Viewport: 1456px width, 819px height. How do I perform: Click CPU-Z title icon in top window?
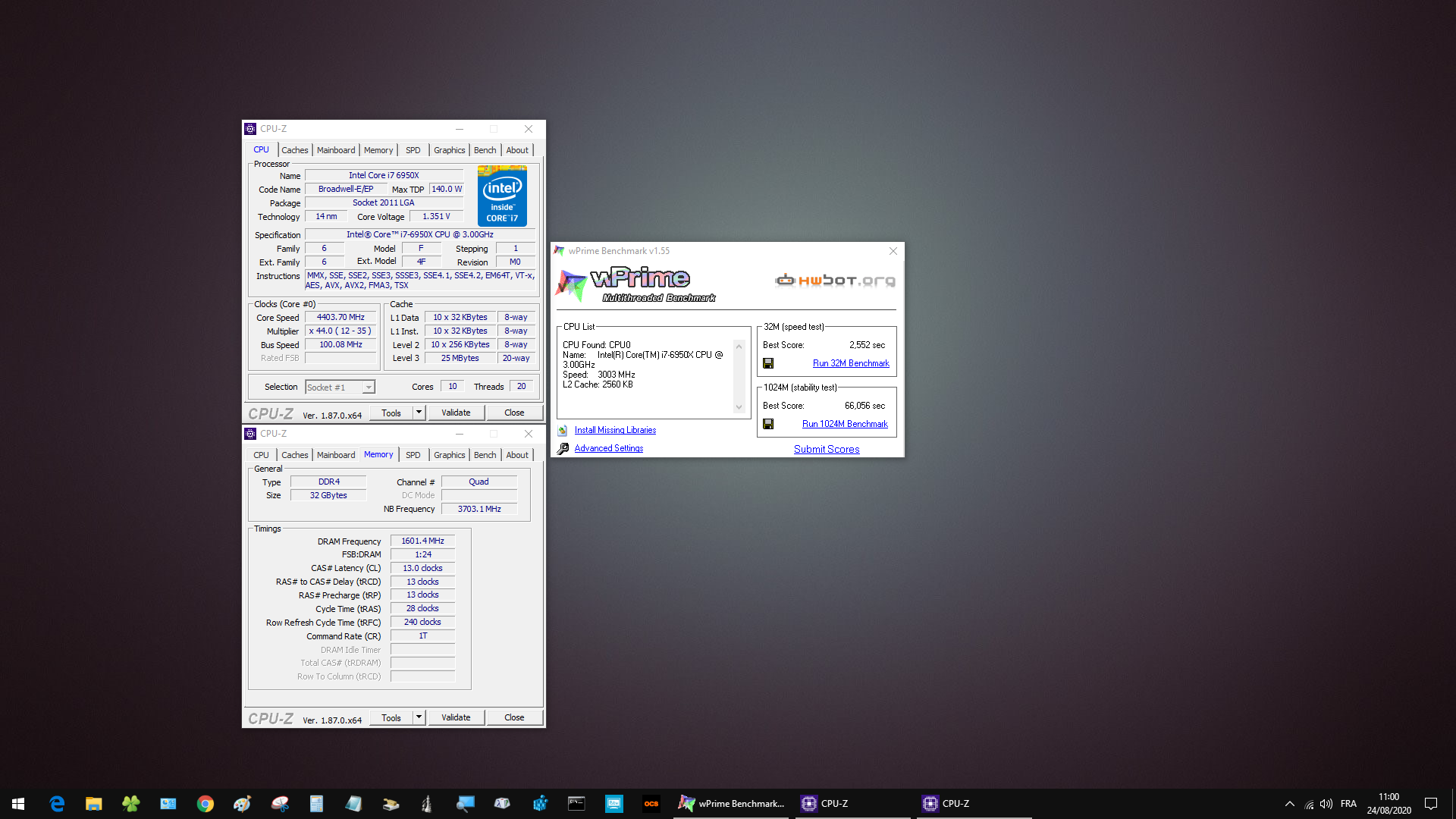pos(250,129)
